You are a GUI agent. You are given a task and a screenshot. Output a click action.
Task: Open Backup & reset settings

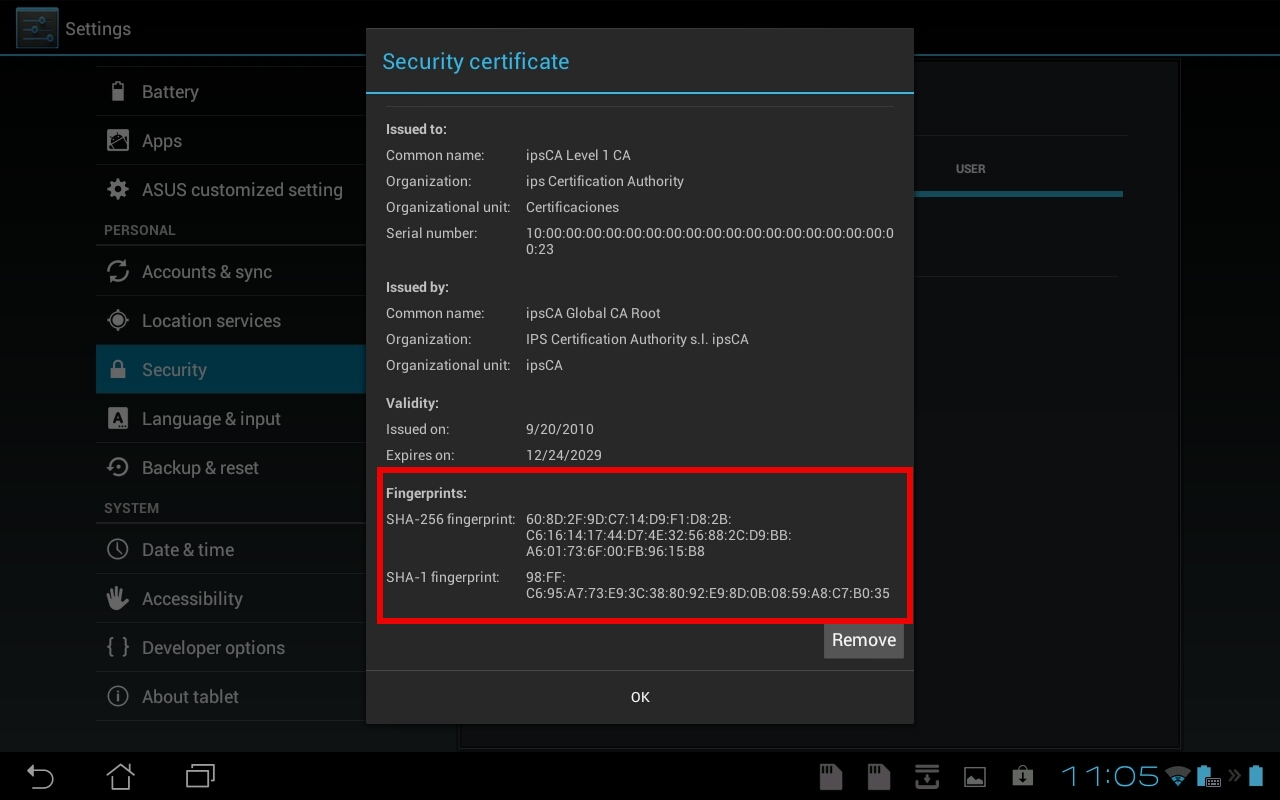coord(231,467)
